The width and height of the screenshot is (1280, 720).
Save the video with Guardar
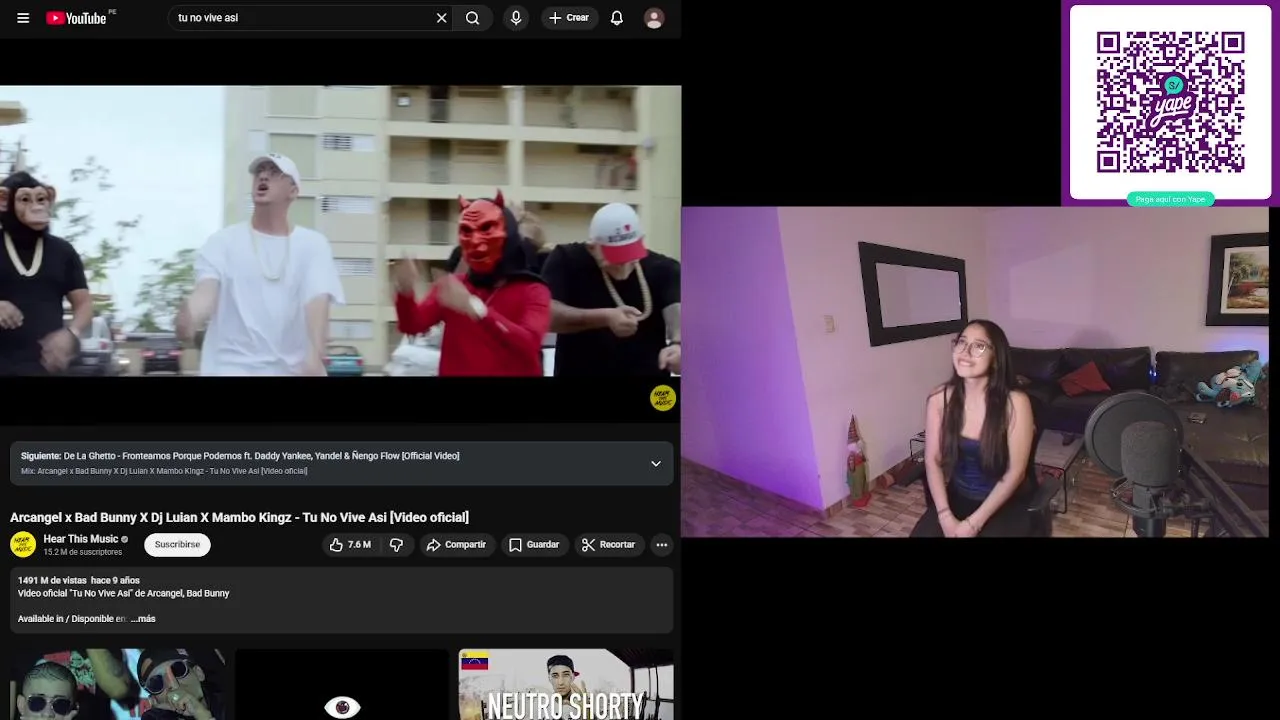coord(534,545)
